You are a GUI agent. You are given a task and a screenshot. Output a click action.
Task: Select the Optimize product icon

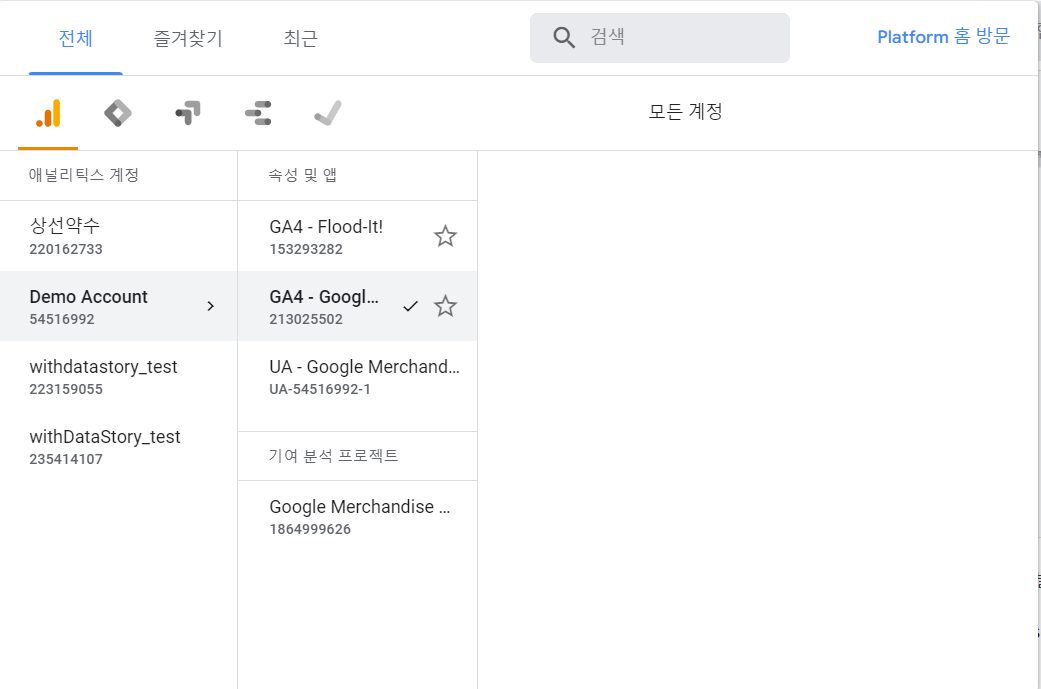tap(188, 113)
